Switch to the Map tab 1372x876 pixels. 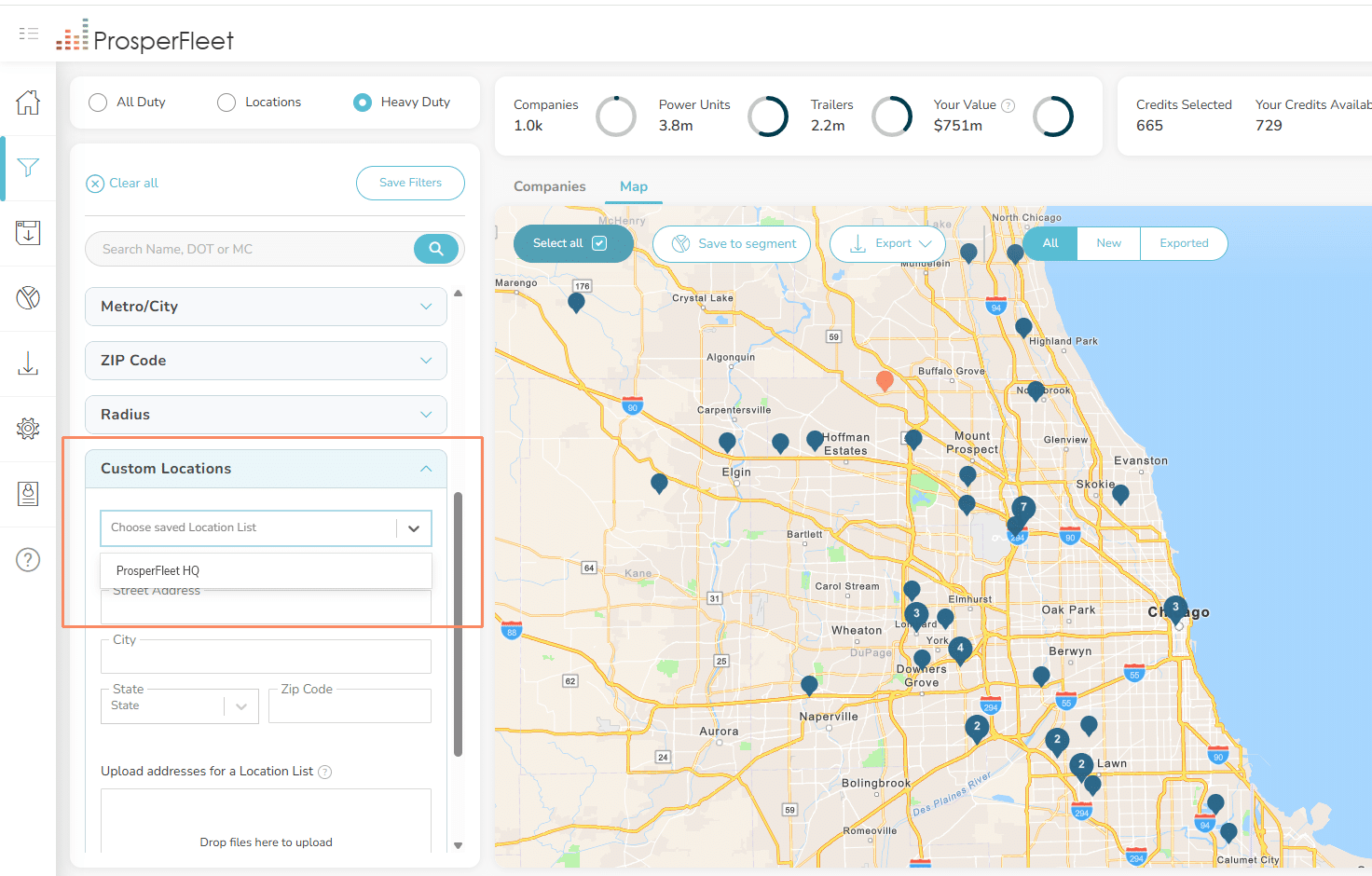pyautogui.click(x=634, y=186)
